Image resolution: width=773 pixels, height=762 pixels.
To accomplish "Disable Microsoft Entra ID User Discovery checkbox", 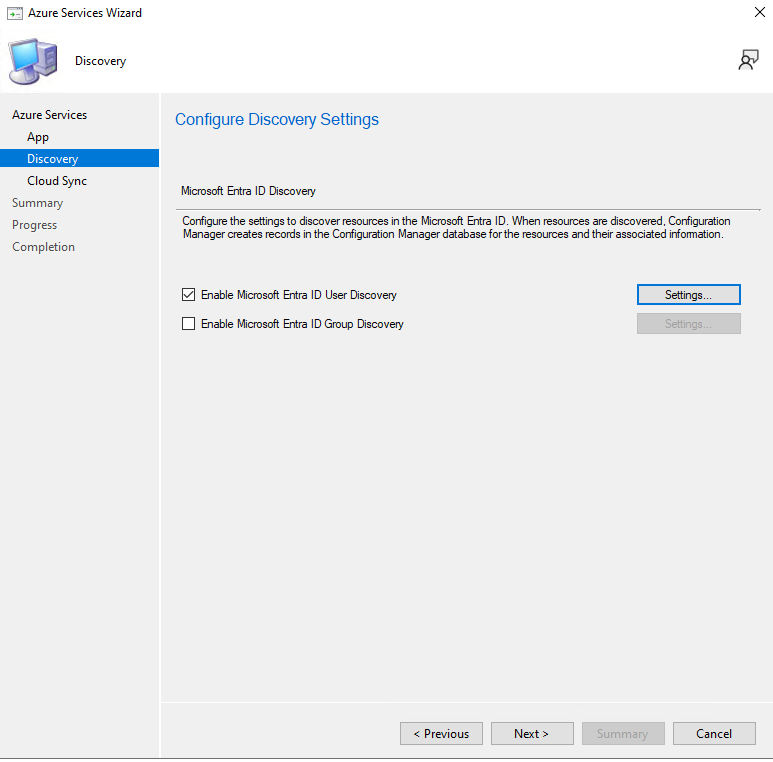I will click(x=189, y=295).
